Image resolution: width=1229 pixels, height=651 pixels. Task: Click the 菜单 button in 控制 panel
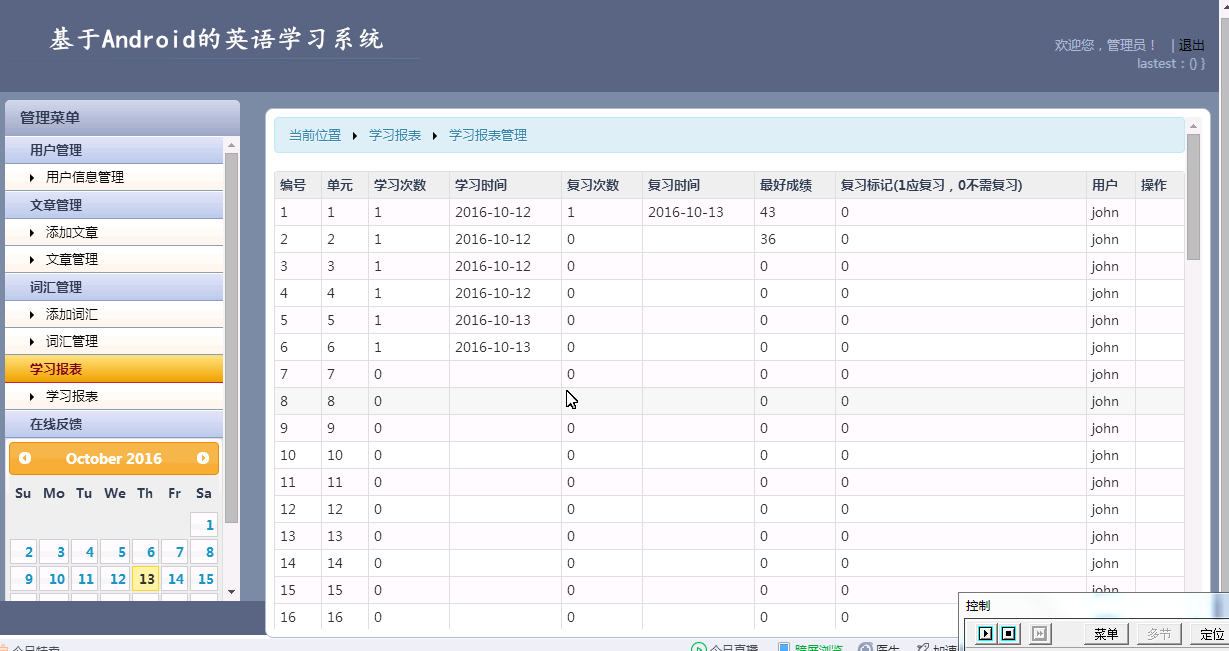tap(1106, 633)
